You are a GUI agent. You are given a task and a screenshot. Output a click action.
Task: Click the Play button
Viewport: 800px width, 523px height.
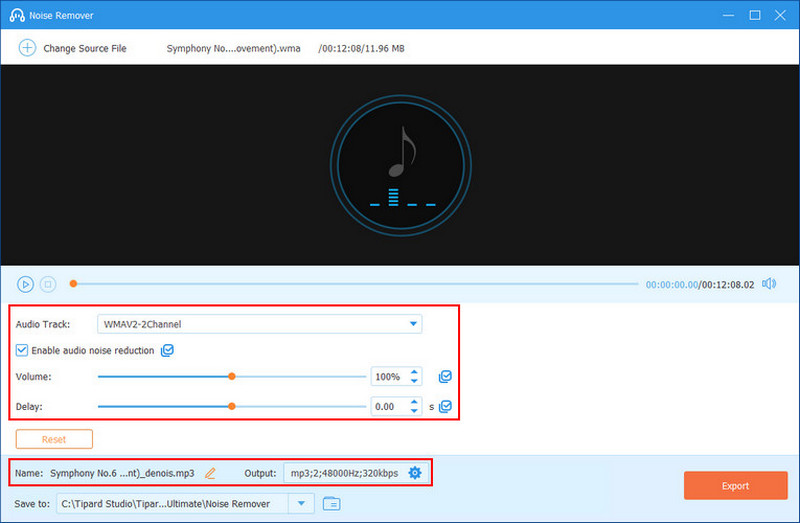pyautogui.click(x=26, y=284)
